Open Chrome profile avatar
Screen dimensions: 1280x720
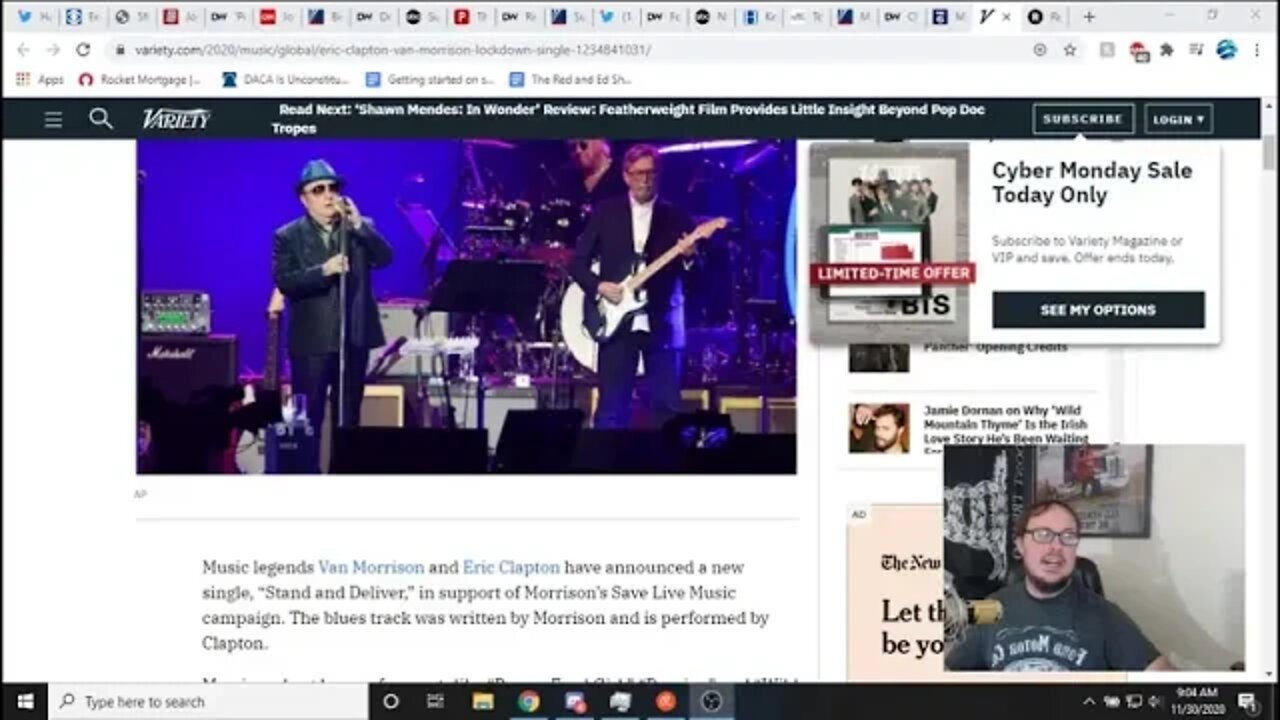click(1227, 49)
